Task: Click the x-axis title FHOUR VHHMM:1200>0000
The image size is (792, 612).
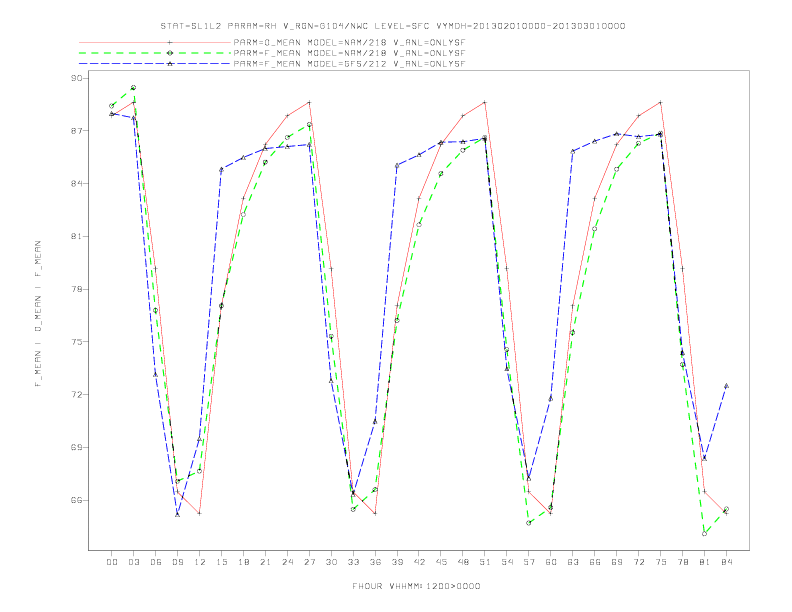Action: coord(416,586)
